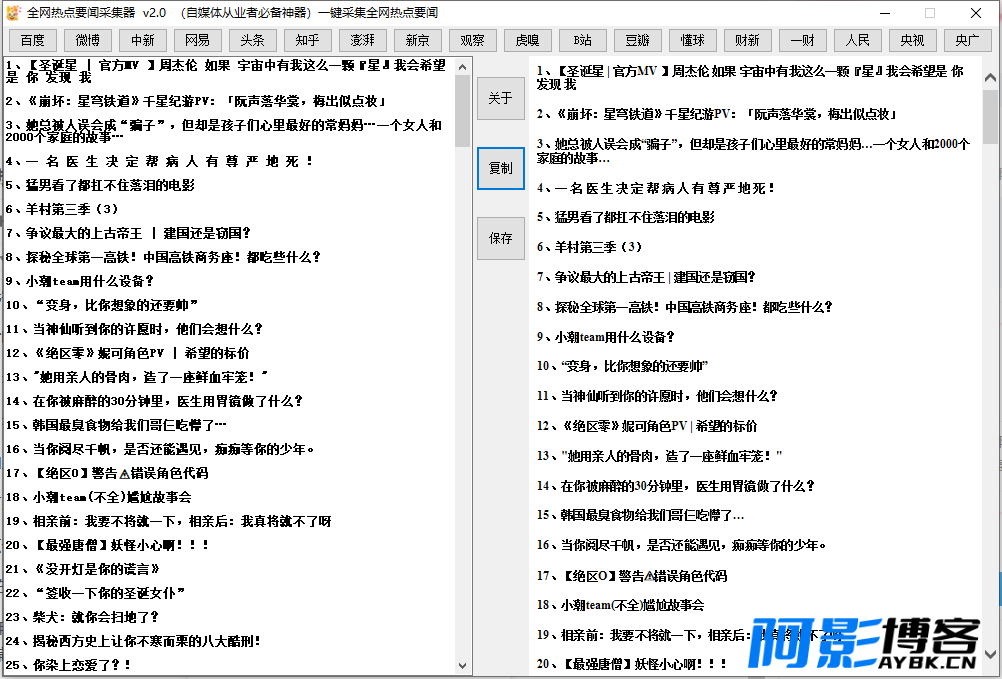Click left list item 24 揭秘西方史上八大酷刑

134,641
